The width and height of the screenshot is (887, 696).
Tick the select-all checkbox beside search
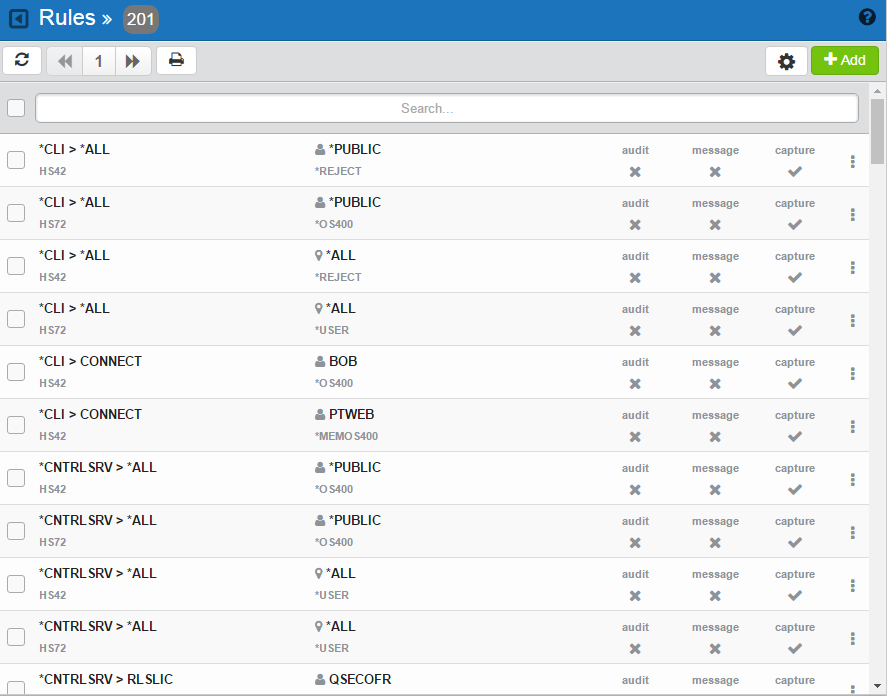point(16,108)
